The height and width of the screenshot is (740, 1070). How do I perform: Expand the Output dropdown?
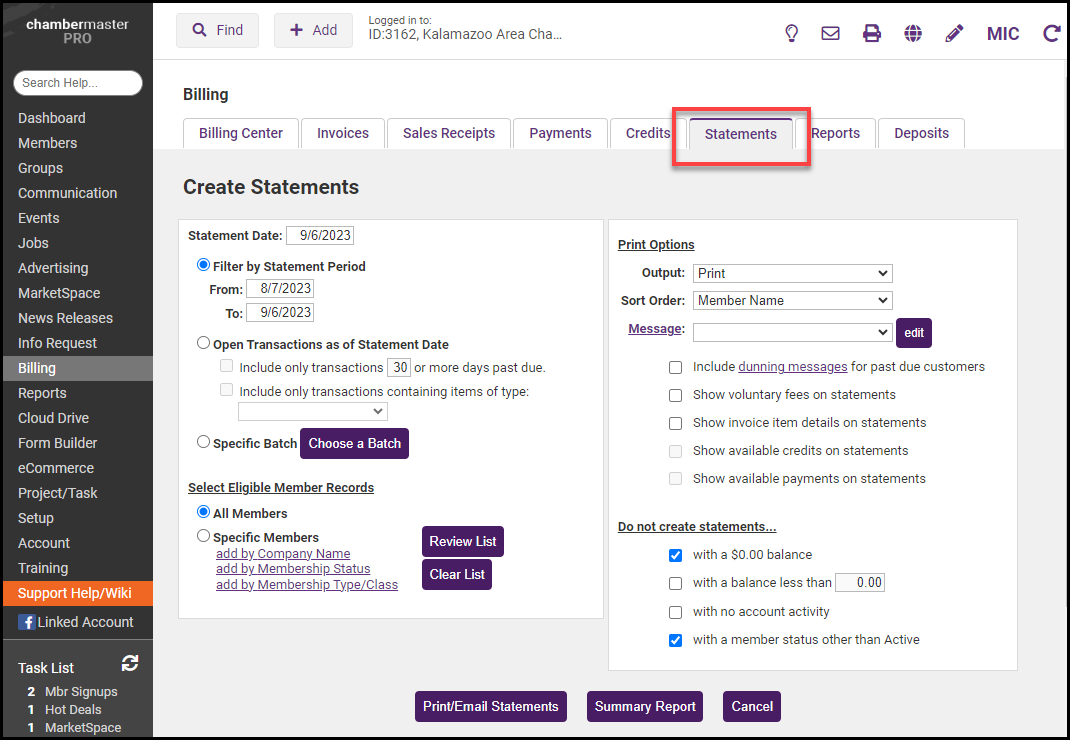pyautogui.click(x=792, y=273)
